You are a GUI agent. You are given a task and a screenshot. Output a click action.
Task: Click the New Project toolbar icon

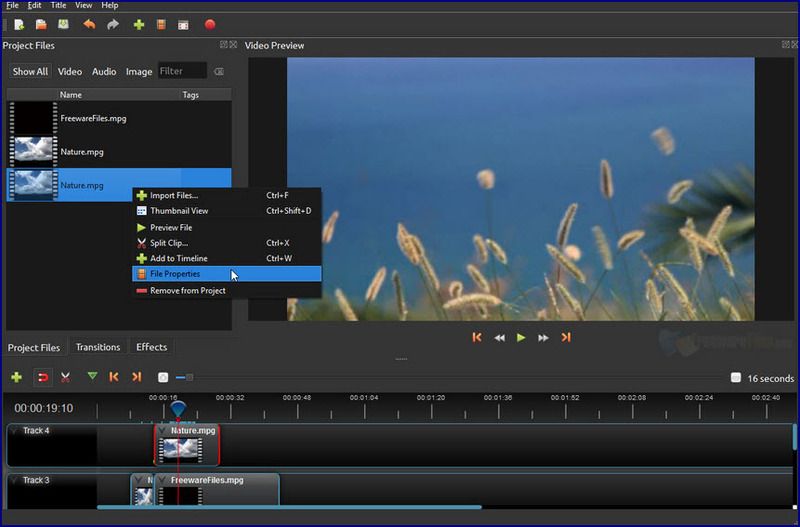click(x=19, y=24)
